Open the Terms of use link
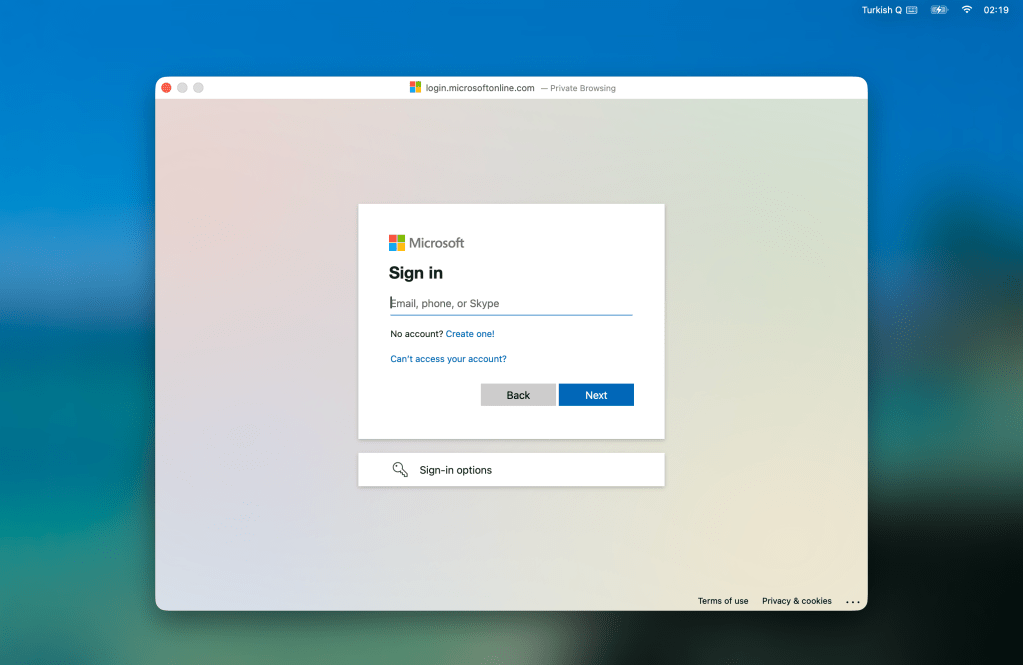Image resolution: width=1023 pixels, height=665 pixels. pos(723,601)
